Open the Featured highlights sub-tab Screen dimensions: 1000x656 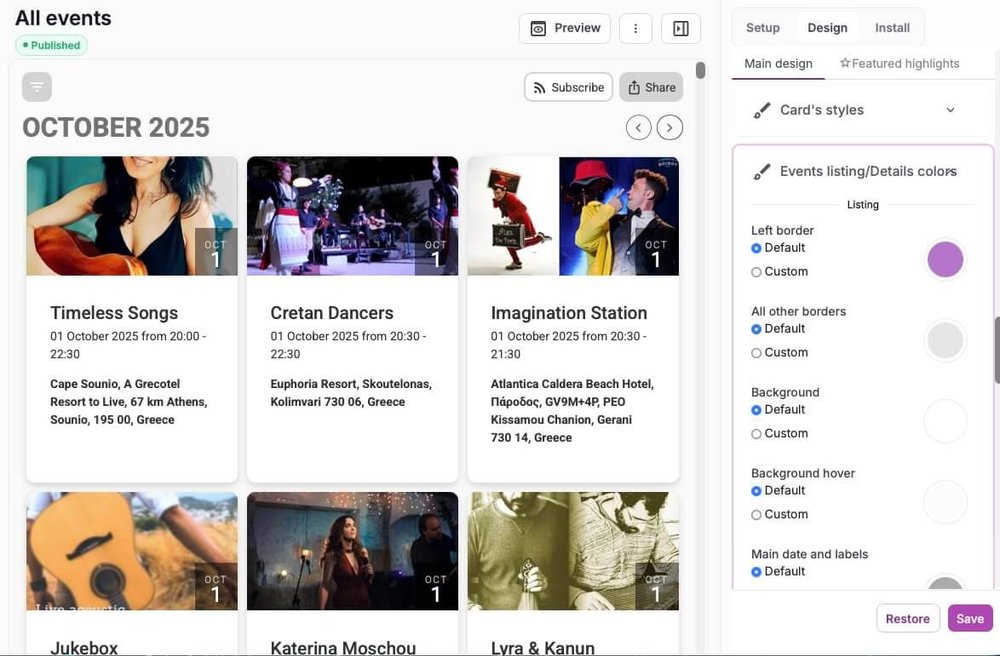pyautogui.click(x=899, y=64)
